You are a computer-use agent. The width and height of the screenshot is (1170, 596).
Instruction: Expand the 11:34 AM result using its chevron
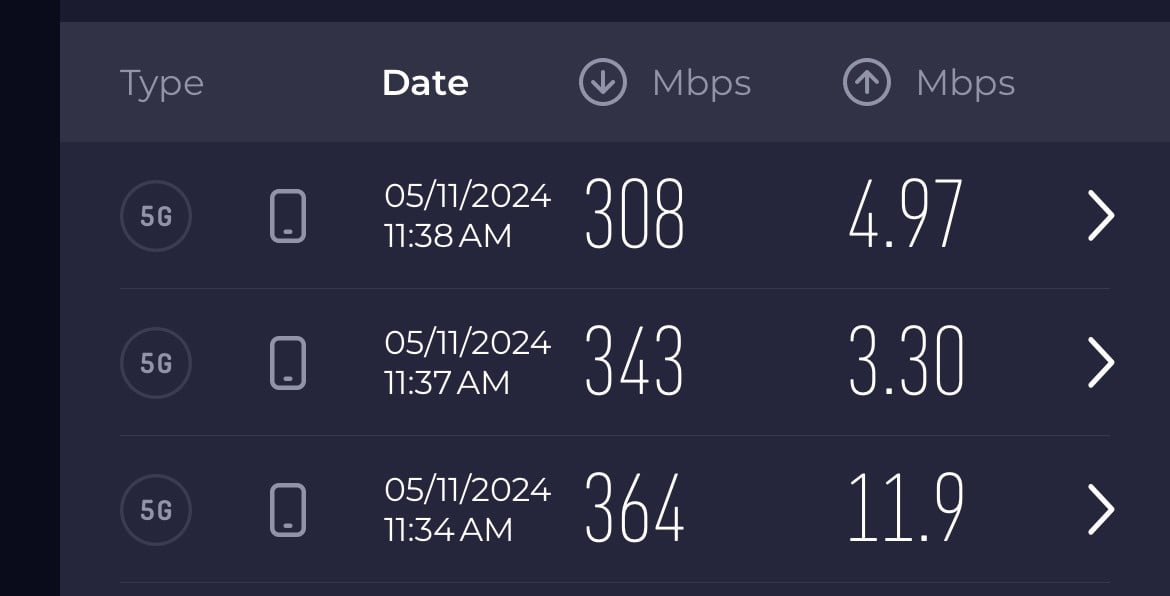pos(1100,510)
